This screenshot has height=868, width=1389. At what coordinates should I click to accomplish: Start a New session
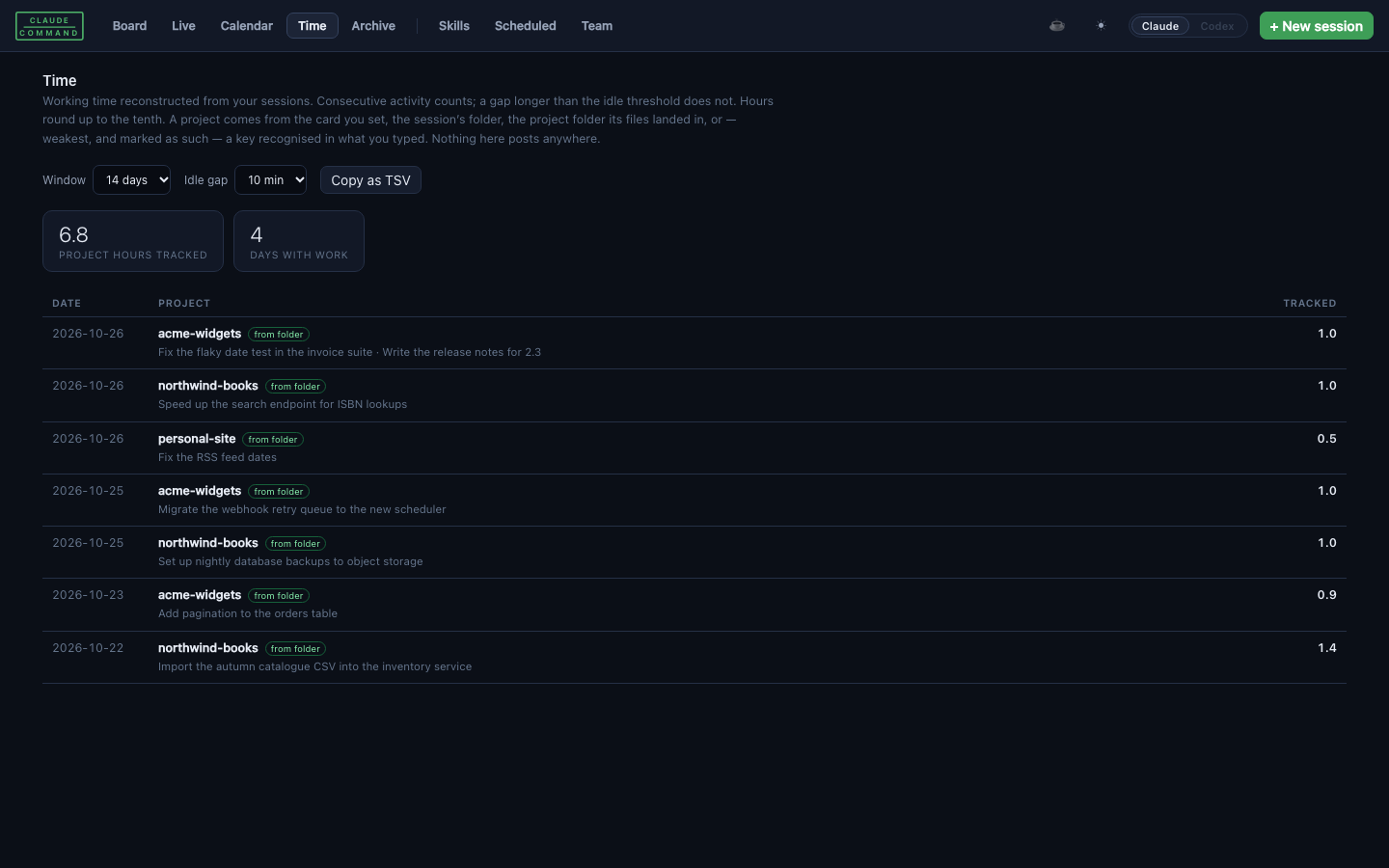click(1316, 26)
